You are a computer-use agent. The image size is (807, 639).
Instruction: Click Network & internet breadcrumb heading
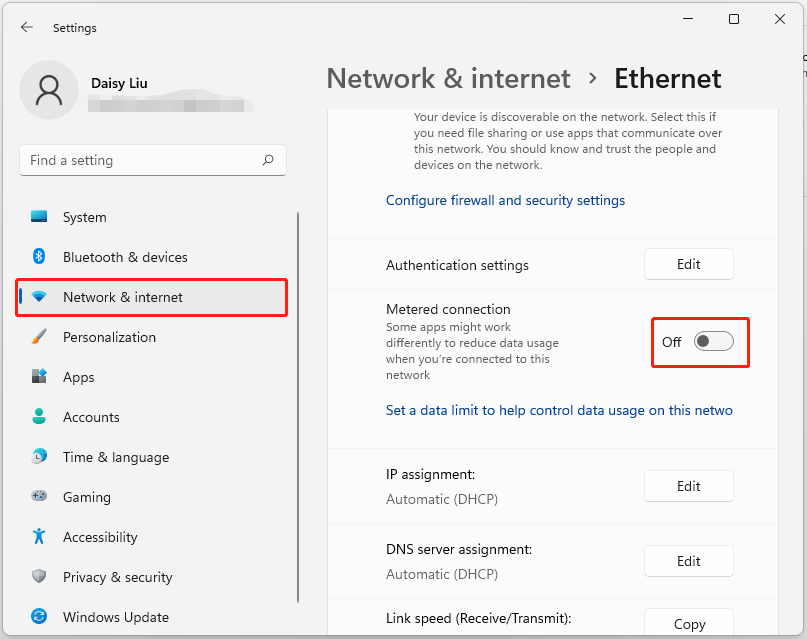point(448,79)
